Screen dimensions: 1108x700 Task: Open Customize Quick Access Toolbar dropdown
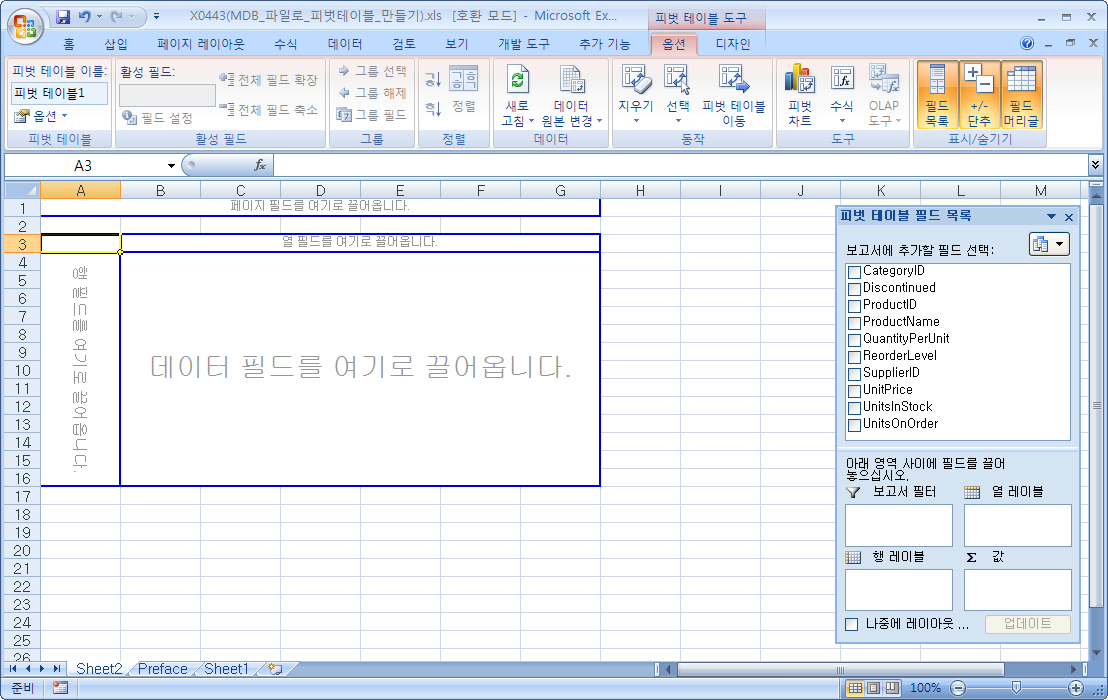pos(156,16)
